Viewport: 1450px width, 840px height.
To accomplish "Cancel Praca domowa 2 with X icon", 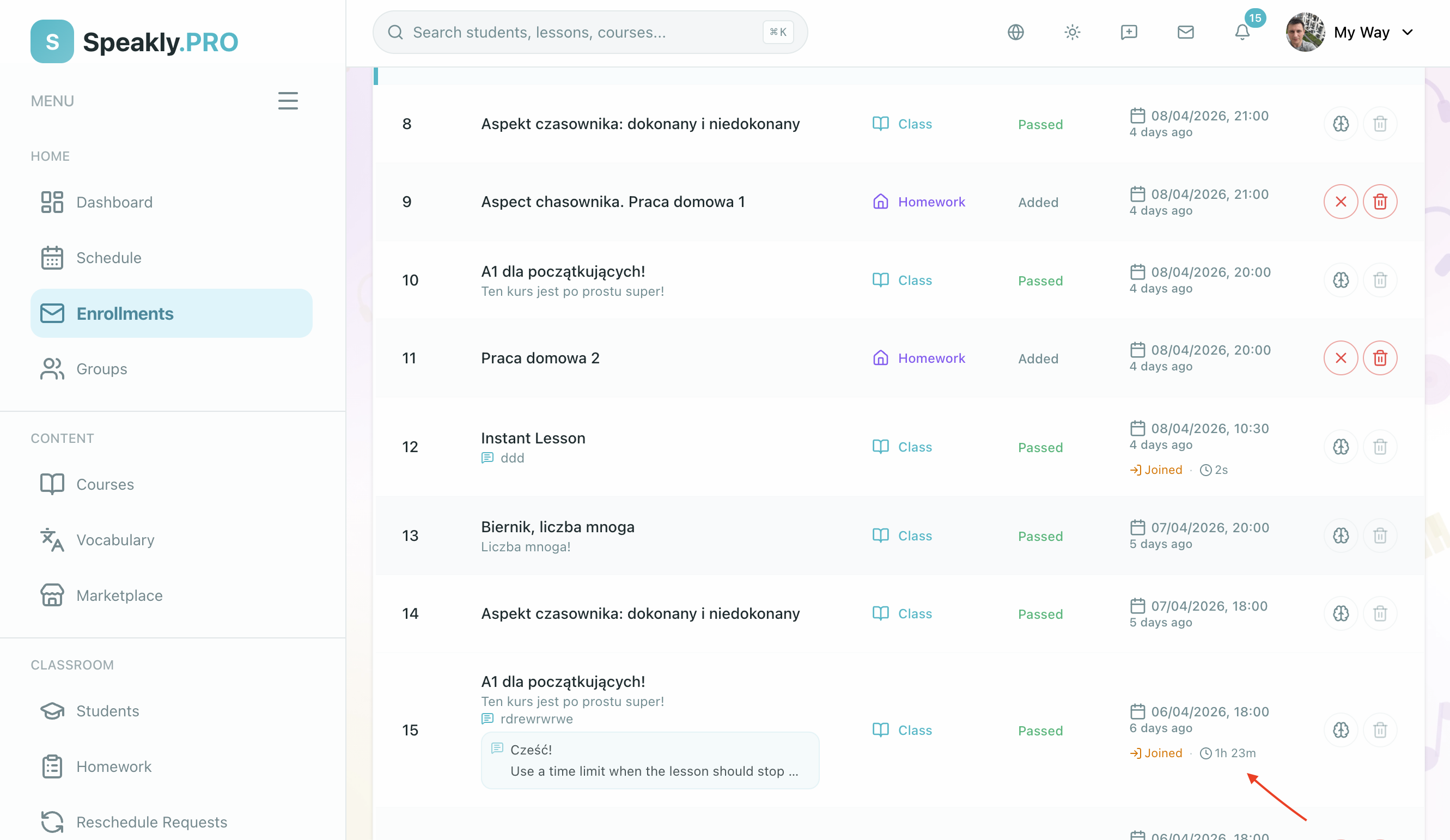I will pyautogui.click(x=1341, y=358).
